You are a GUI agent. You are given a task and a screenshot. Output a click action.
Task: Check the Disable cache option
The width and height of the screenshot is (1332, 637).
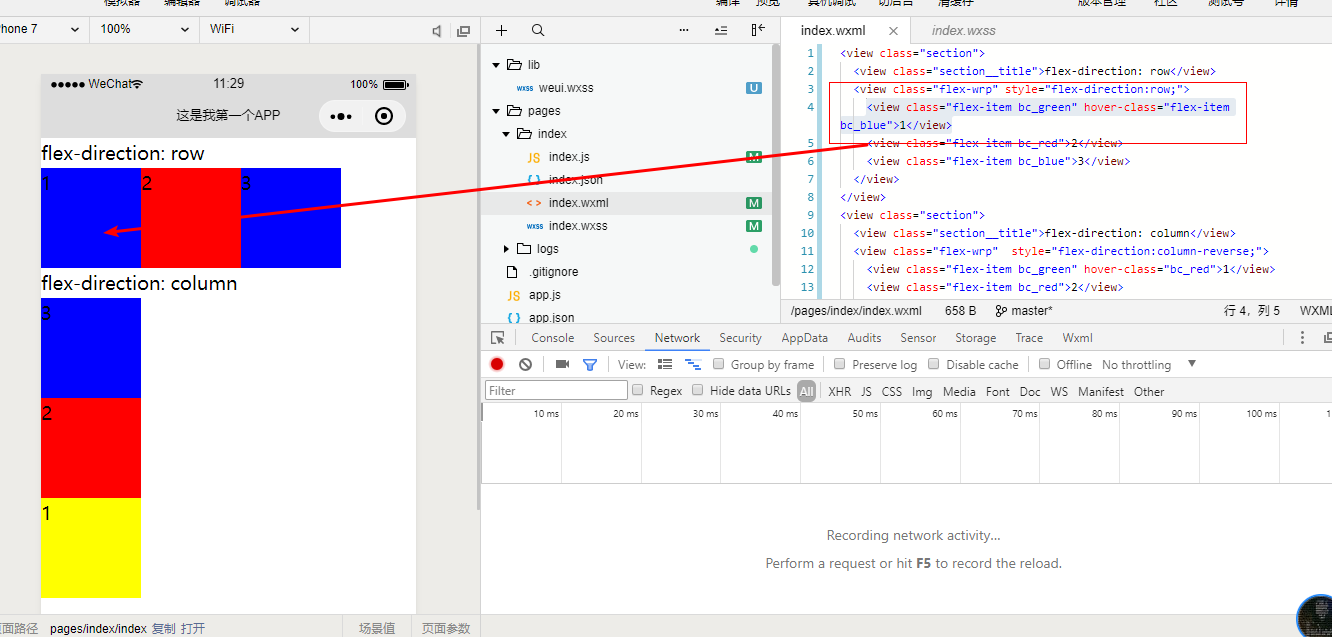click(x=934, y=364)
